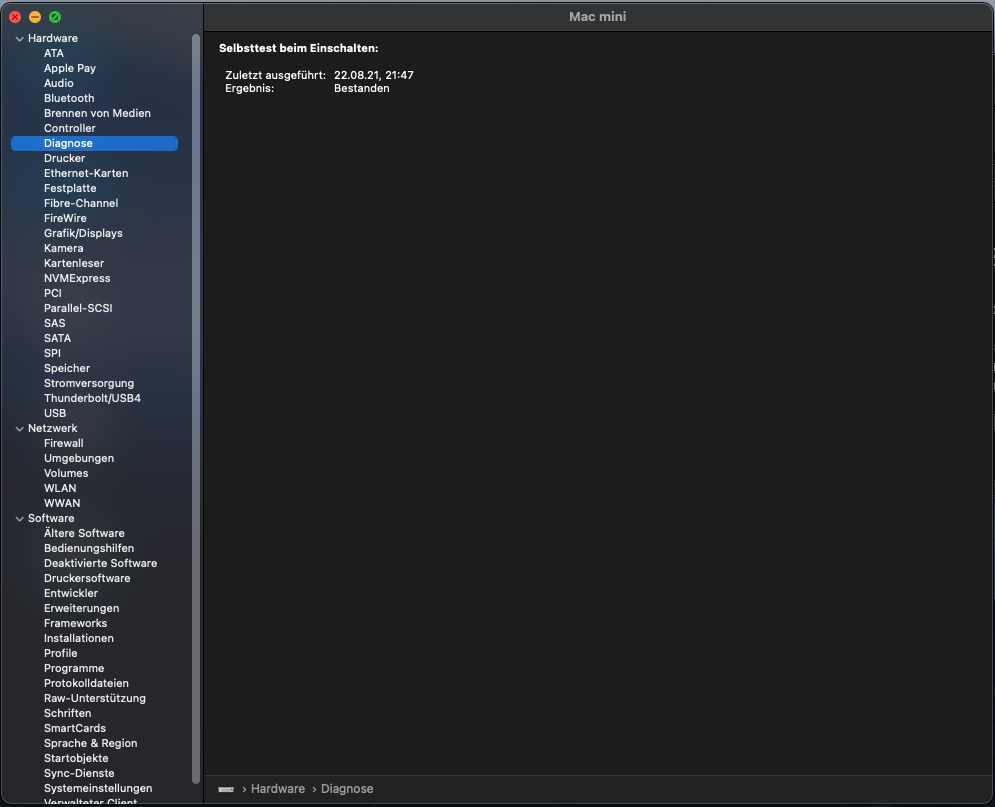Select Apple Pay in the sidebar
995x807 pixels.
point(70,68)
